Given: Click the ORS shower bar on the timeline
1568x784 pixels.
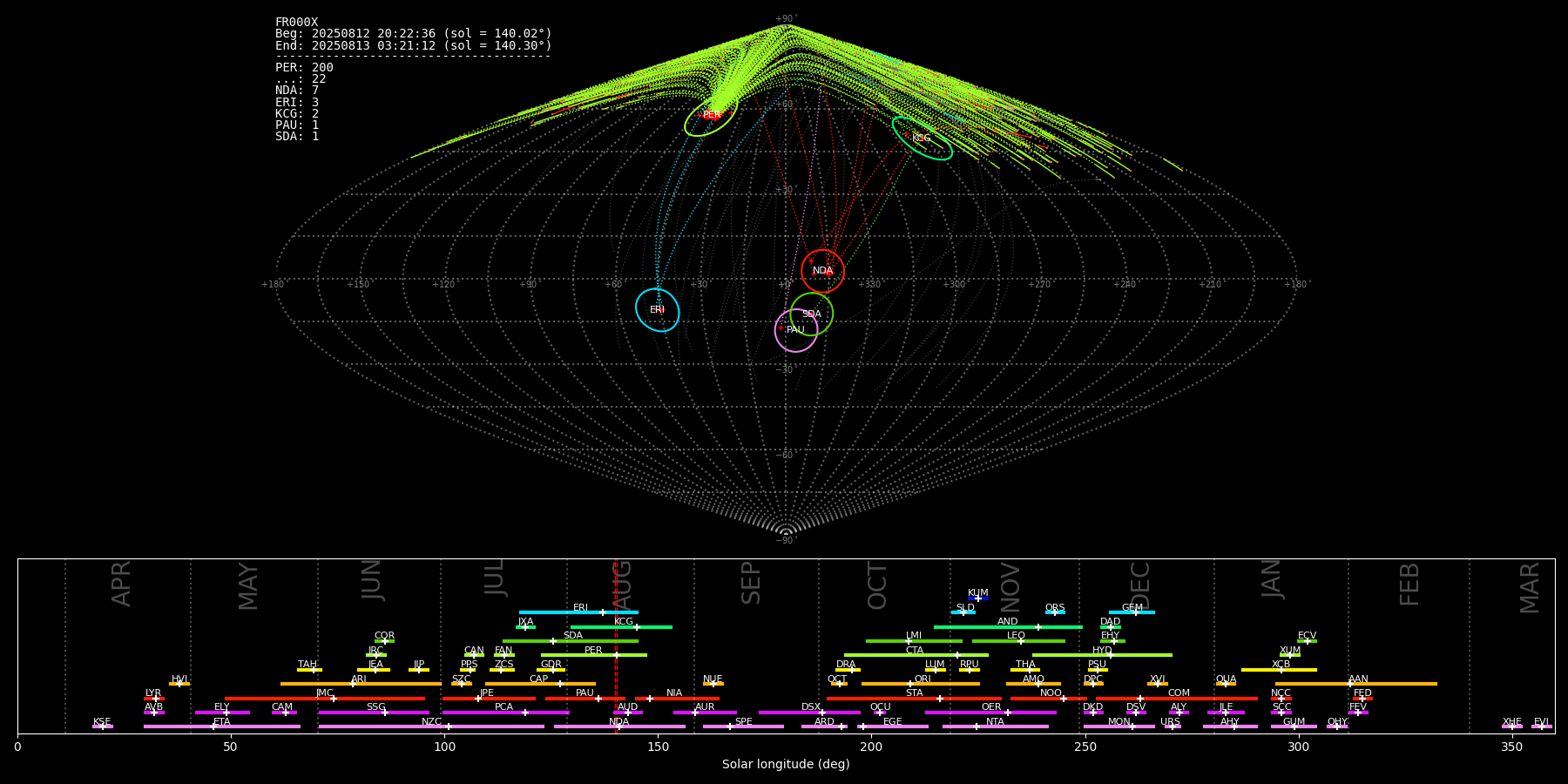Looking at the screenshot, I should (x=1055, y=612).
